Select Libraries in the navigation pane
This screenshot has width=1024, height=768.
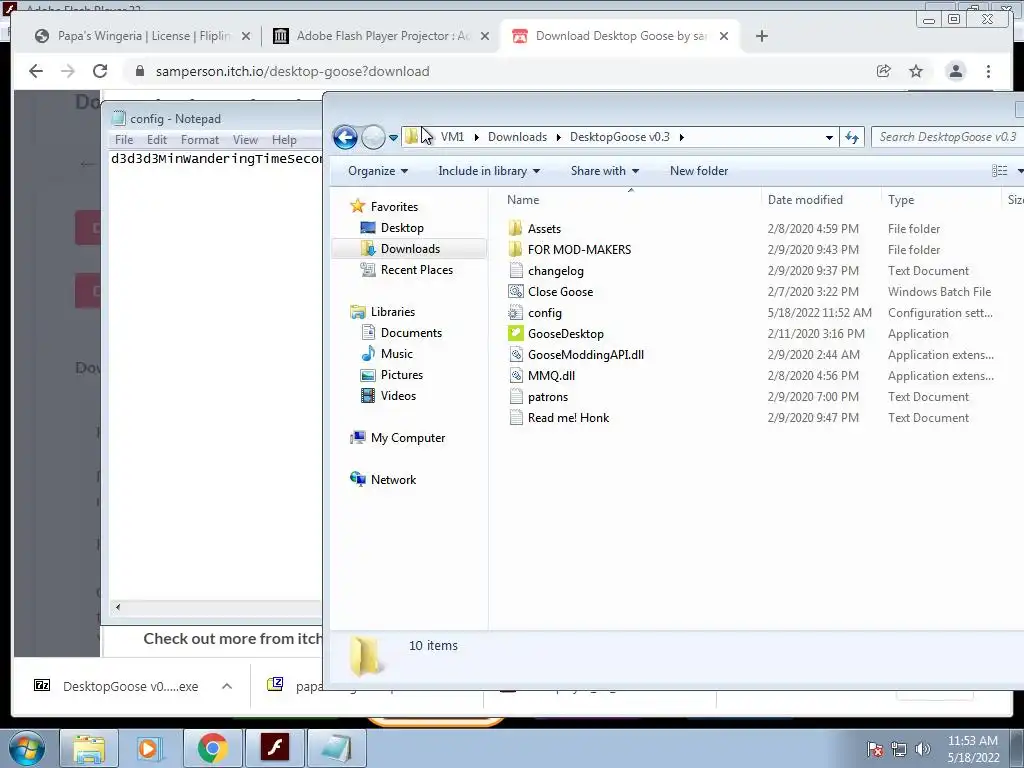point(392,312)
